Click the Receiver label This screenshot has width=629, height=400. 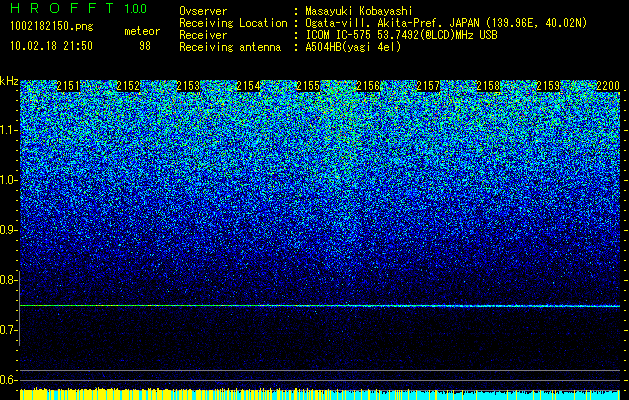203,35
